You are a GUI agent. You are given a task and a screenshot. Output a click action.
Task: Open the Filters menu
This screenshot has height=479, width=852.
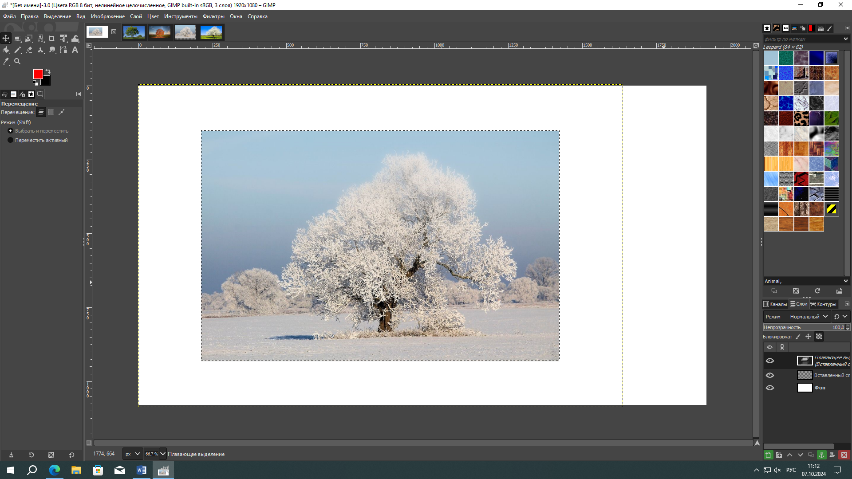click(213, 16)
